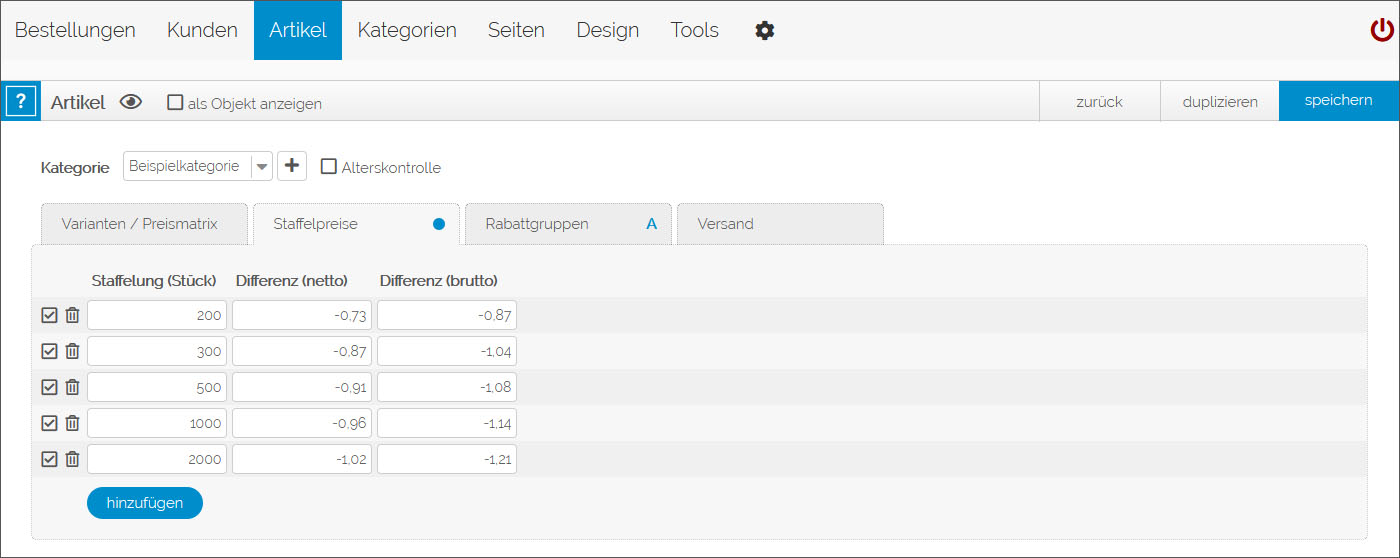
Task: Go to the Bestellungen menu
Action: (75, 30)
